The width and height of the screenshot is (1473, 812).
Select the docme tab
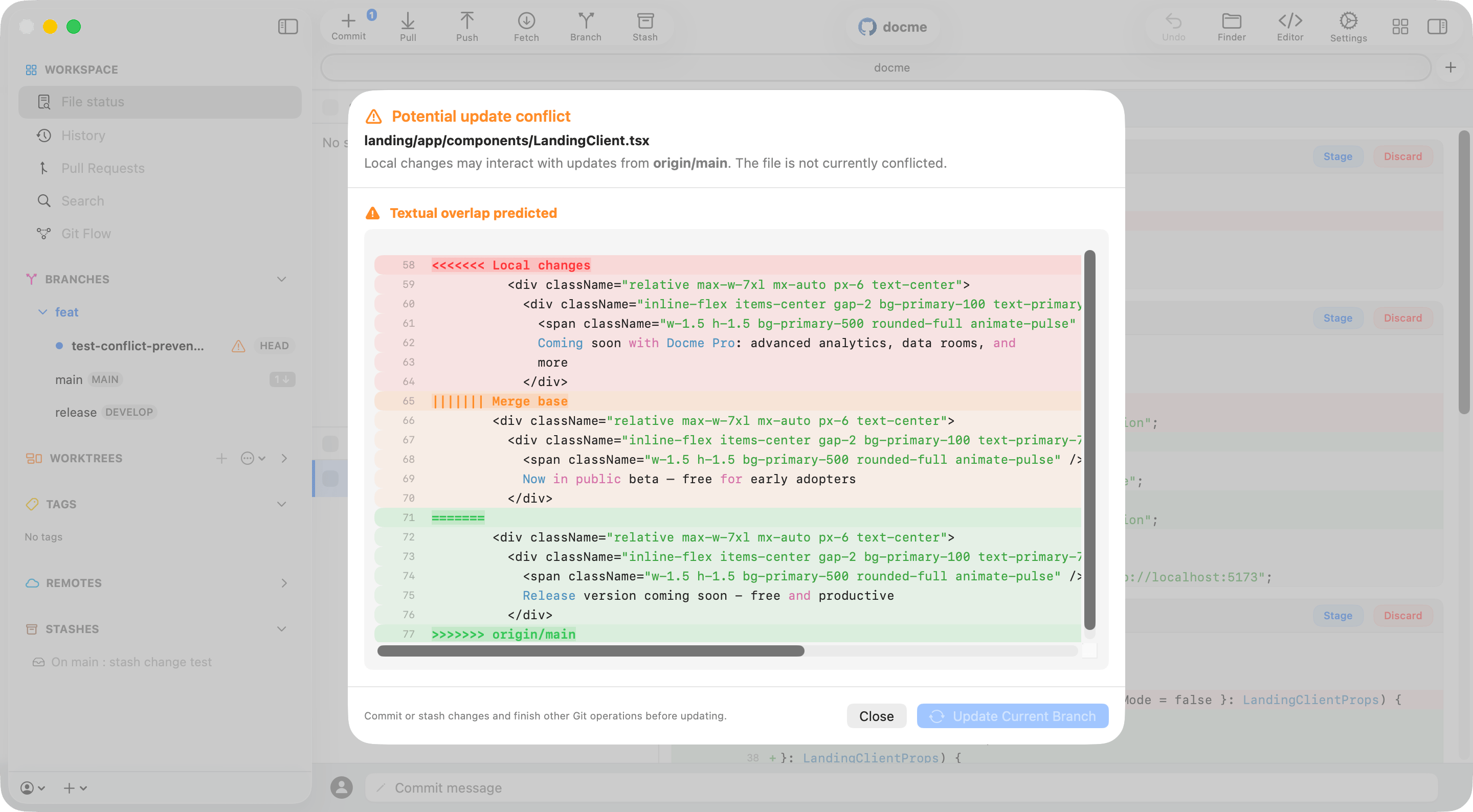pos(876,67)
